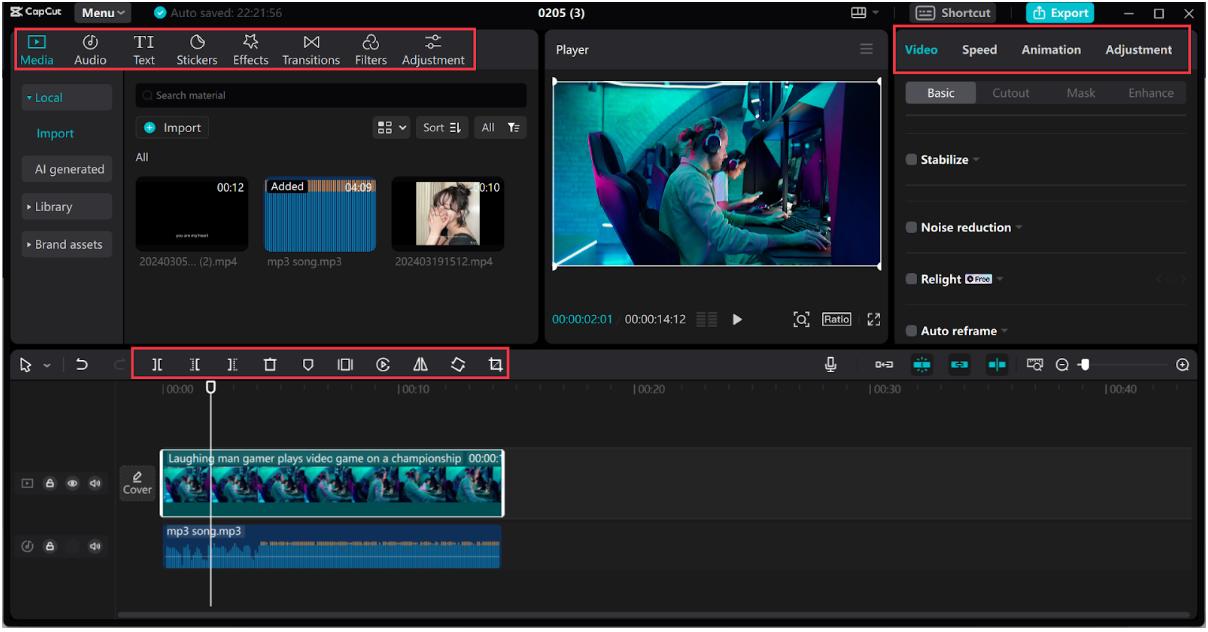Add a marker with the marker icon
Viewport: 1208px width, 632px height.
(308, 365)
